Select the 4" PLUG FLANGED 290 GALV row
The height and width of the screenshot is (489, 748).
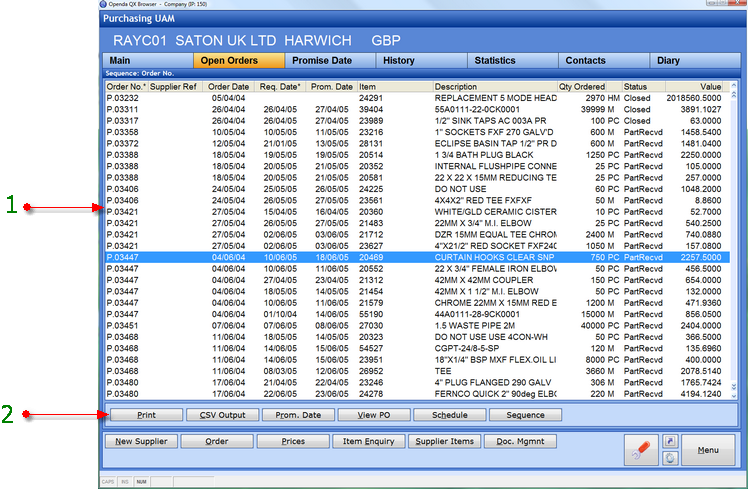tap(417, 383)
